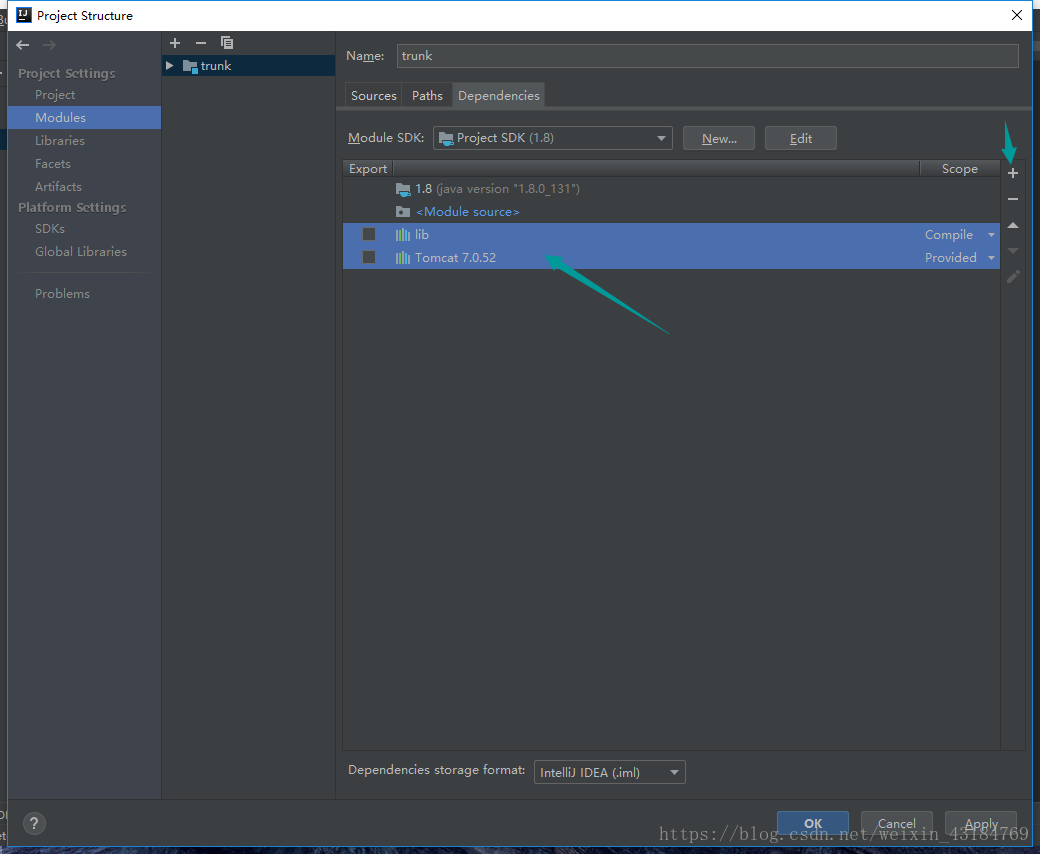Close the Project Structure dialog
1040x854 pixels.
[x=1017, y=15]
